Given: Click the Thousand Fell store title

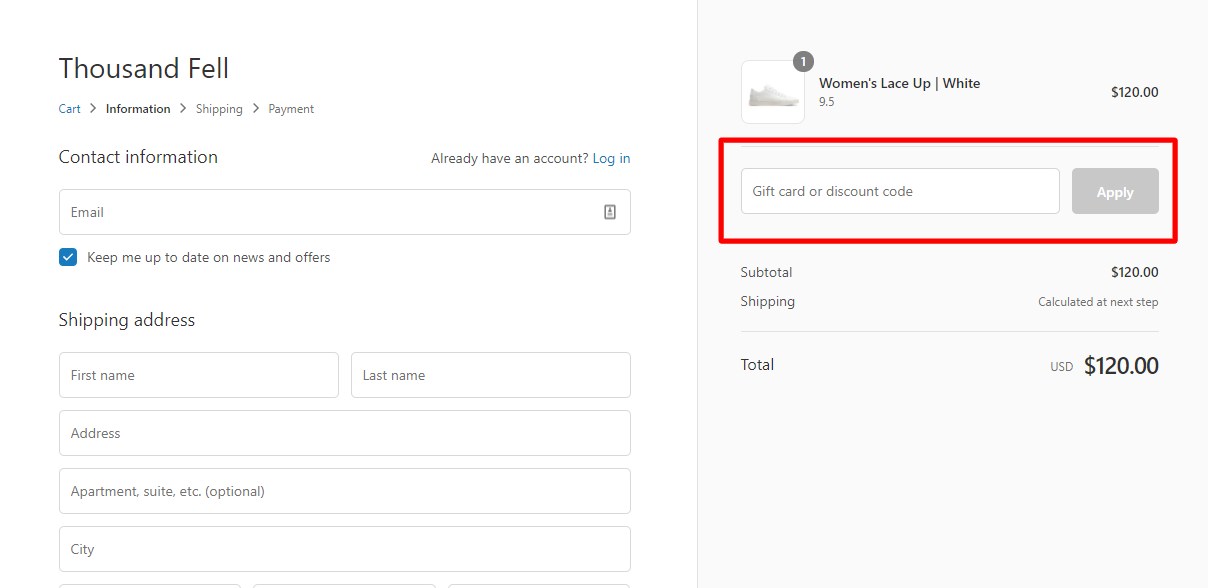Looking at the screenshot, I should click(144, 68).
